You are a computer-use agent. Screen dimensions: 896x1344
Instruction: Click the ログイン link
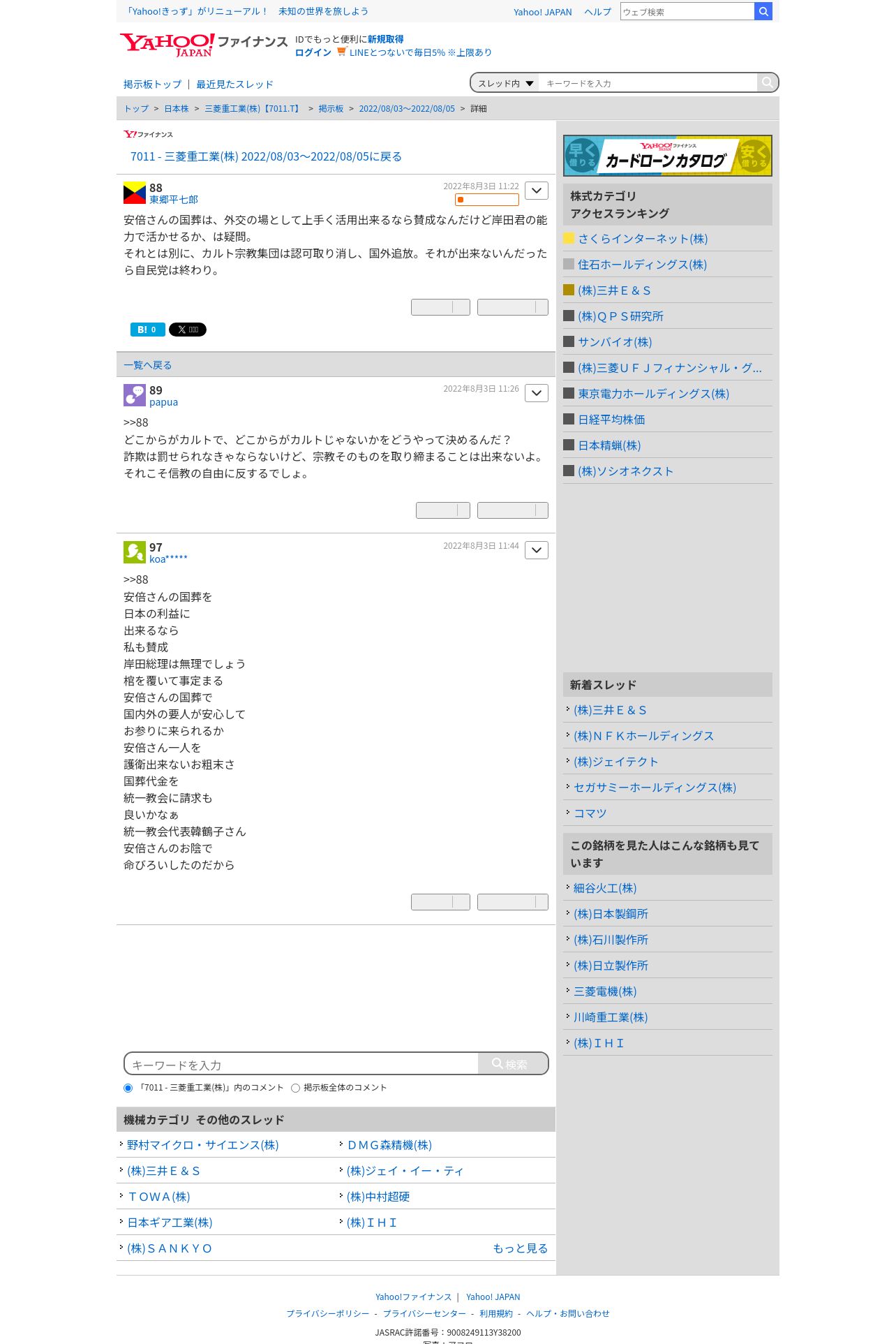[313, 52]
